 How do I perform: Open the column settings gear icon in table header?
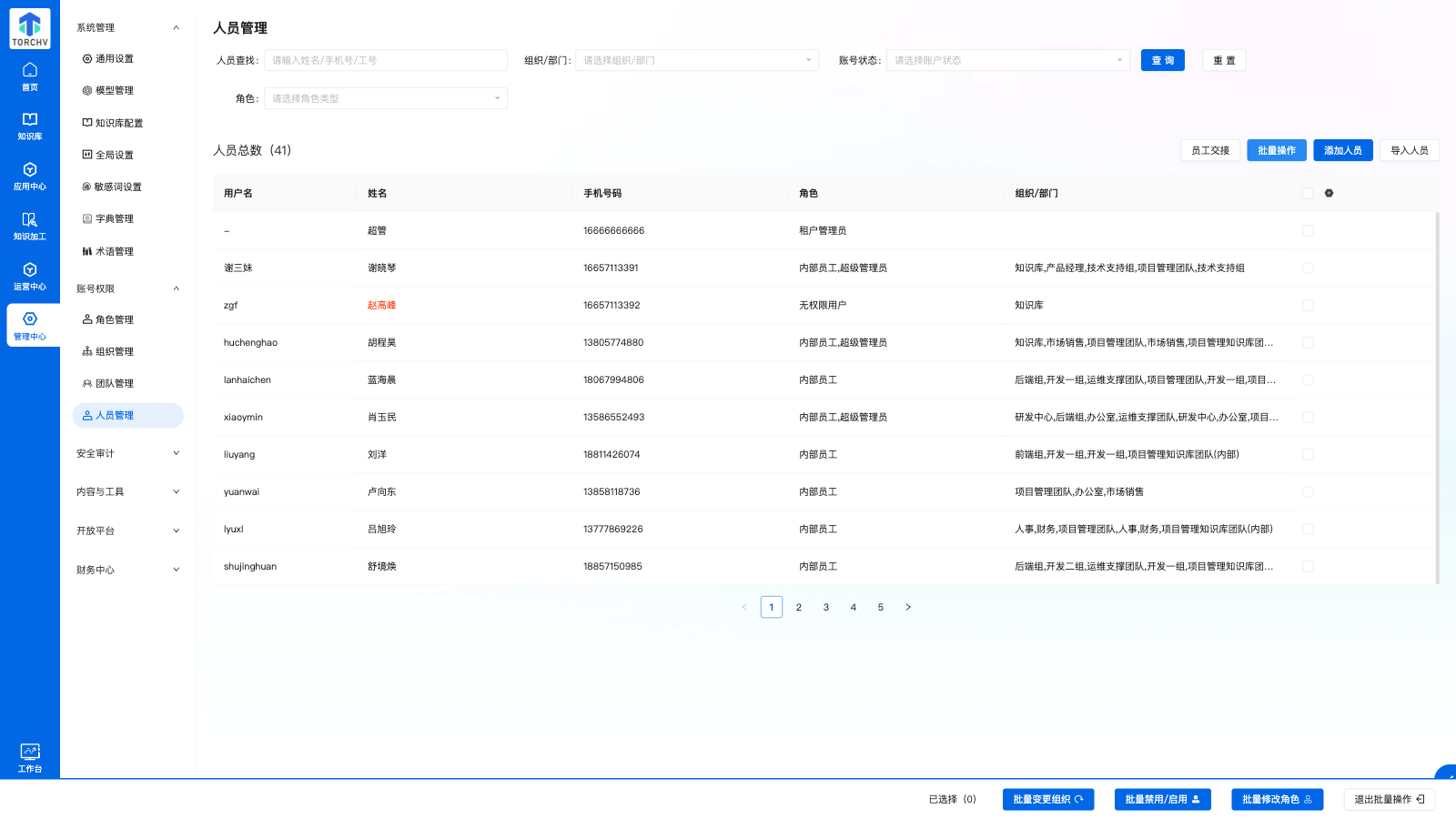coord(1327,193)
